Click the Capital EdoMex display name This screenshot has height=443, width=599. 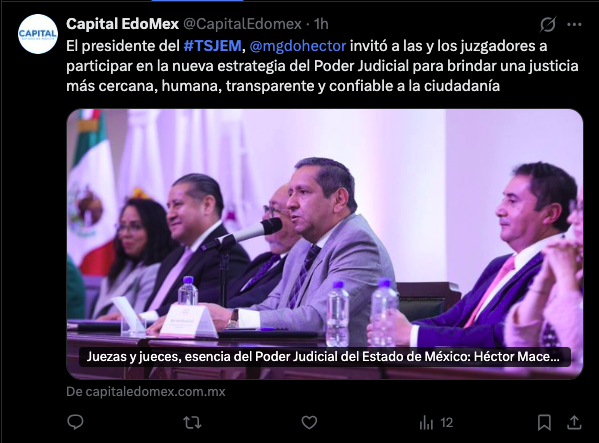click(122, 24)
